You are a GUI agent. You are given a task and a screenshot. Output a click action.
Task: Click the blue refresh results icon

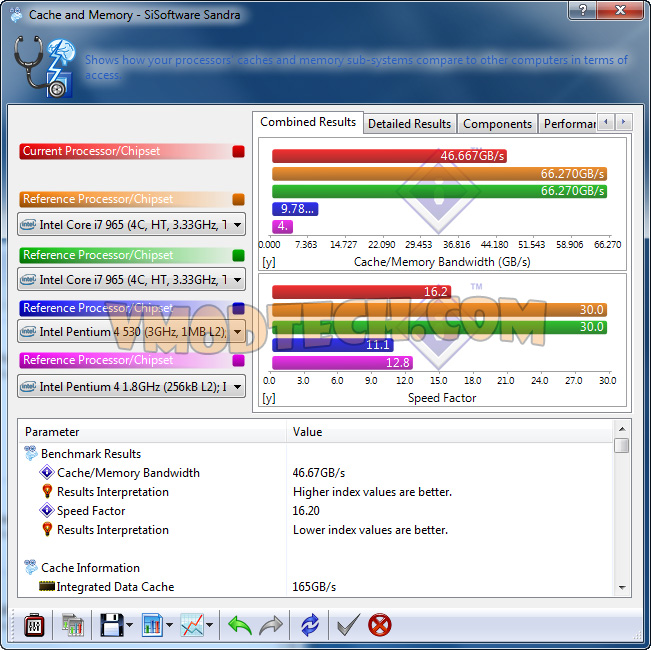[x=310, y=625]
